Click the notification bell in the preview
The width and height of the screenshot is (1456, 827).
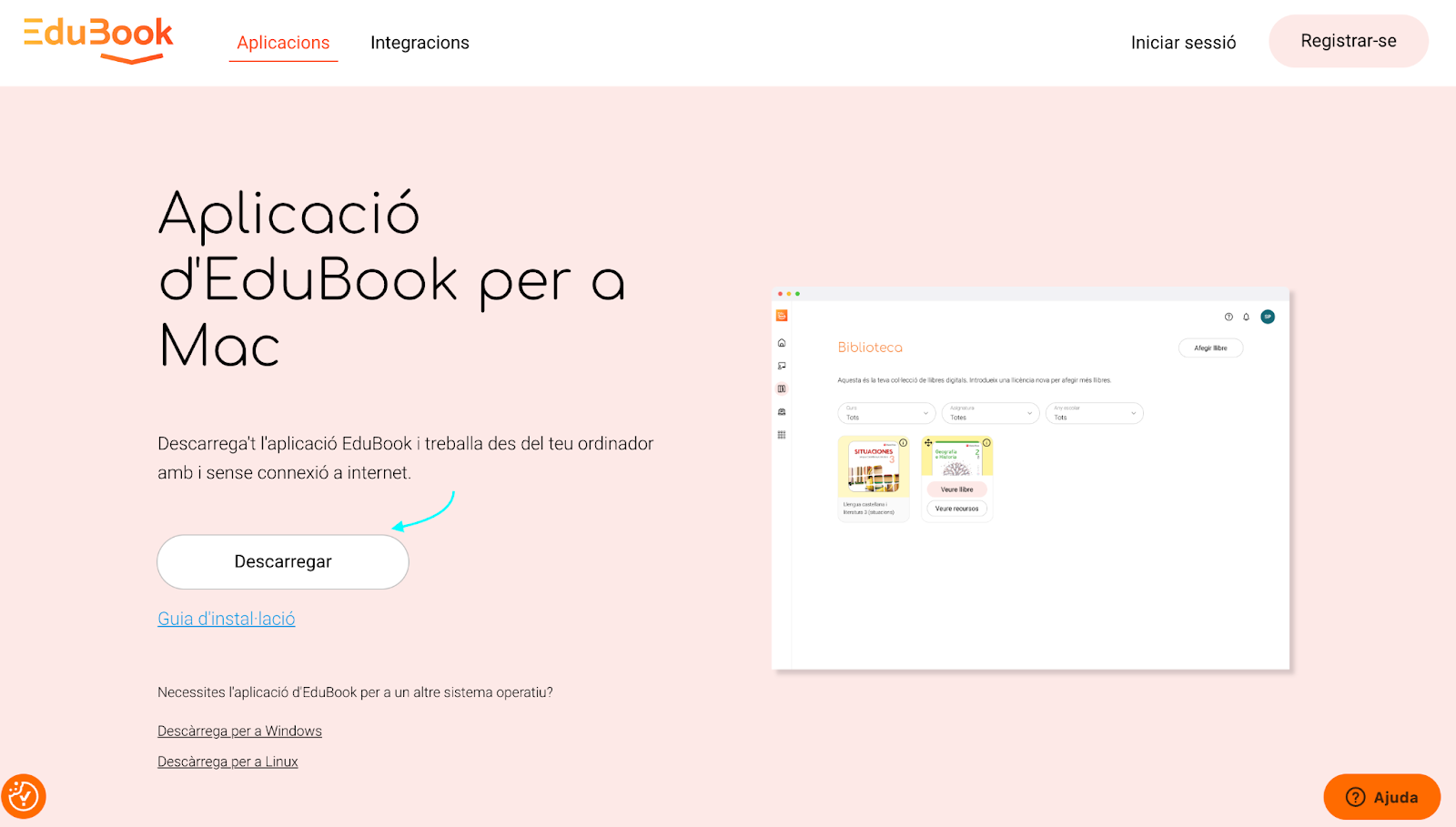click(x=1247, y=317)
